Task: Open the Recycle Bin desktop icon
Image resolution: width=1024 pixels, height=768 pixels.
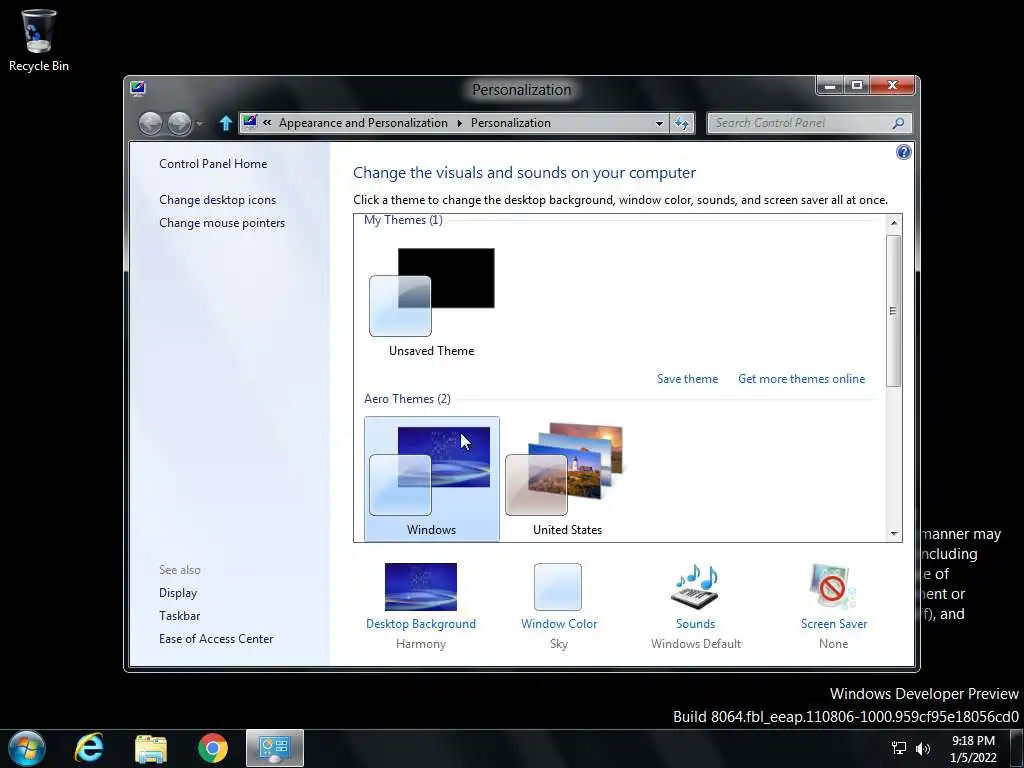Action: 39,40
